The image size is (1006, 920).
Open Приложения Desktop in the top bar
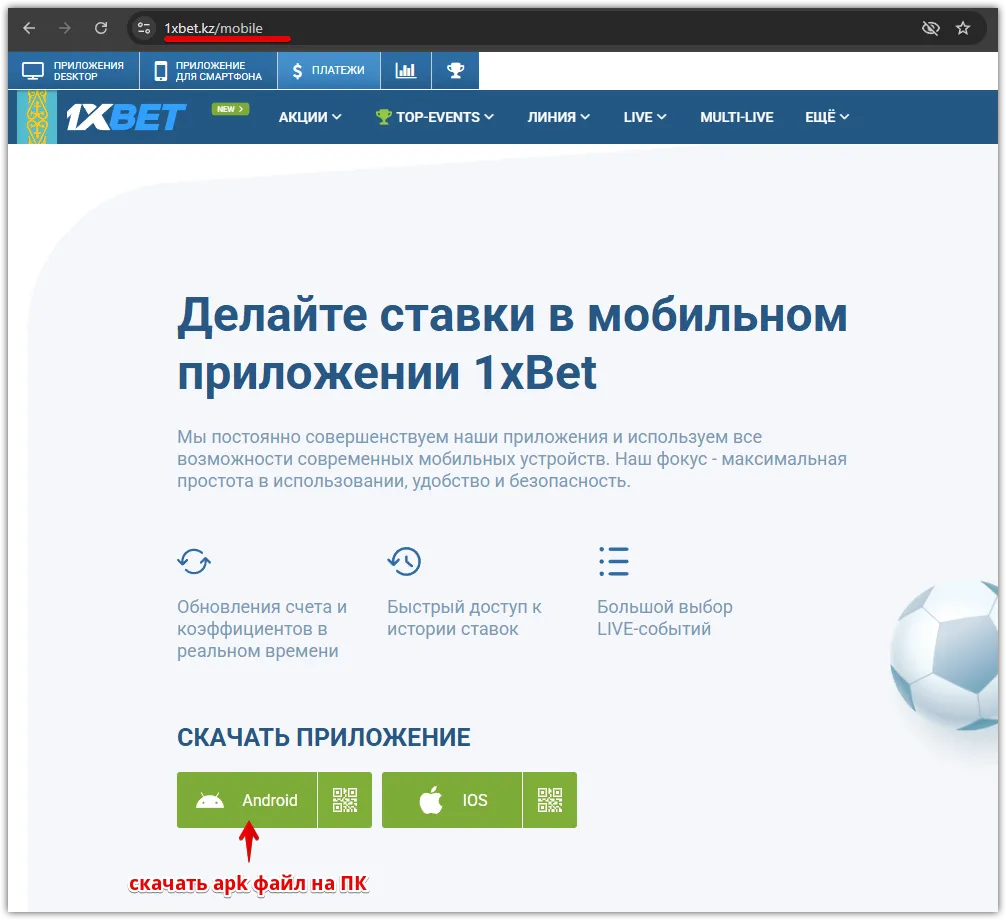73,71
